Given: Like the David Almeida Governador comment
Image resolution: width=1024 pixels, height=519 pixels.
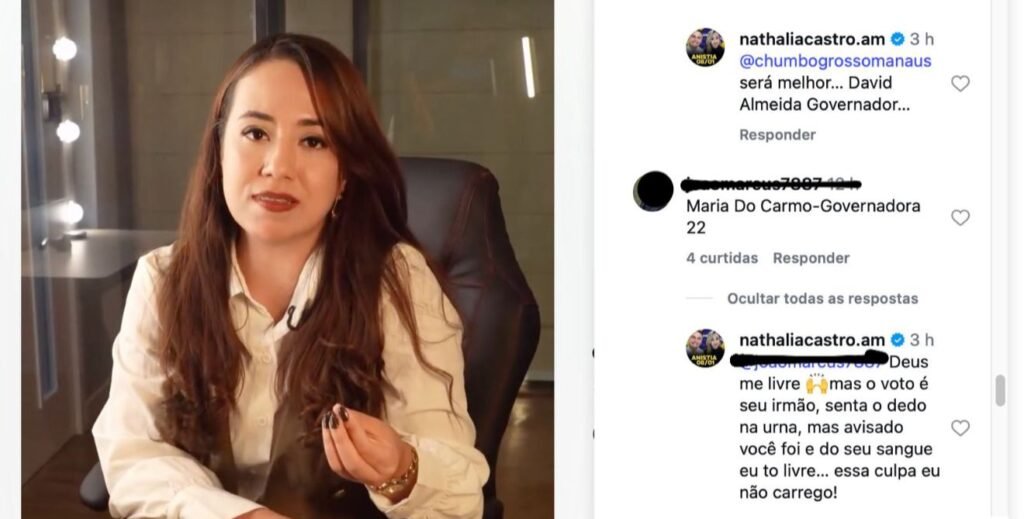Looking at the screenshot, I should [x=960, y=84].
